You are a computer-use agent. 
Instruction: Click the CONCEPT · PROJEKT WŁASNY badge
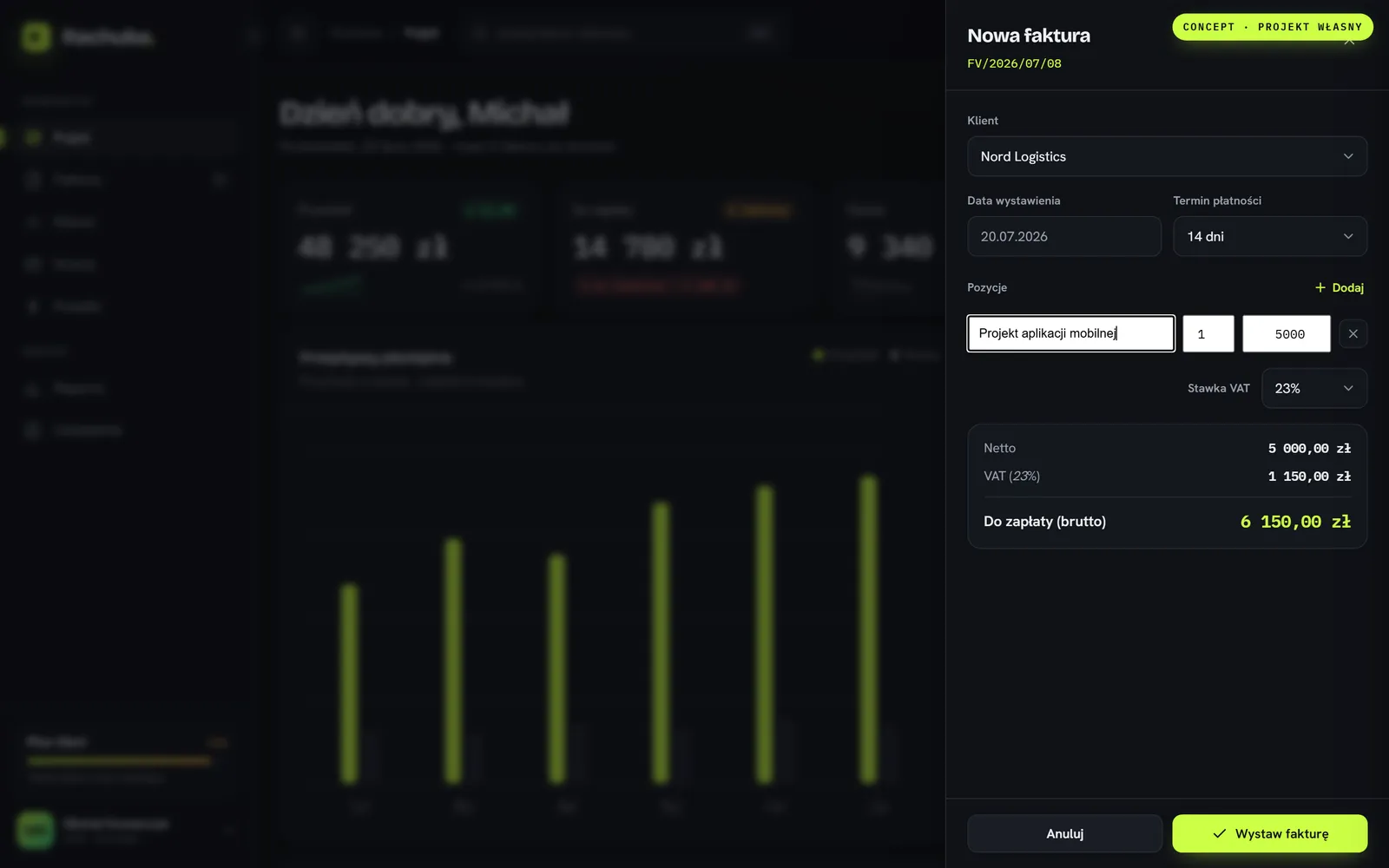pos(1273,27)
